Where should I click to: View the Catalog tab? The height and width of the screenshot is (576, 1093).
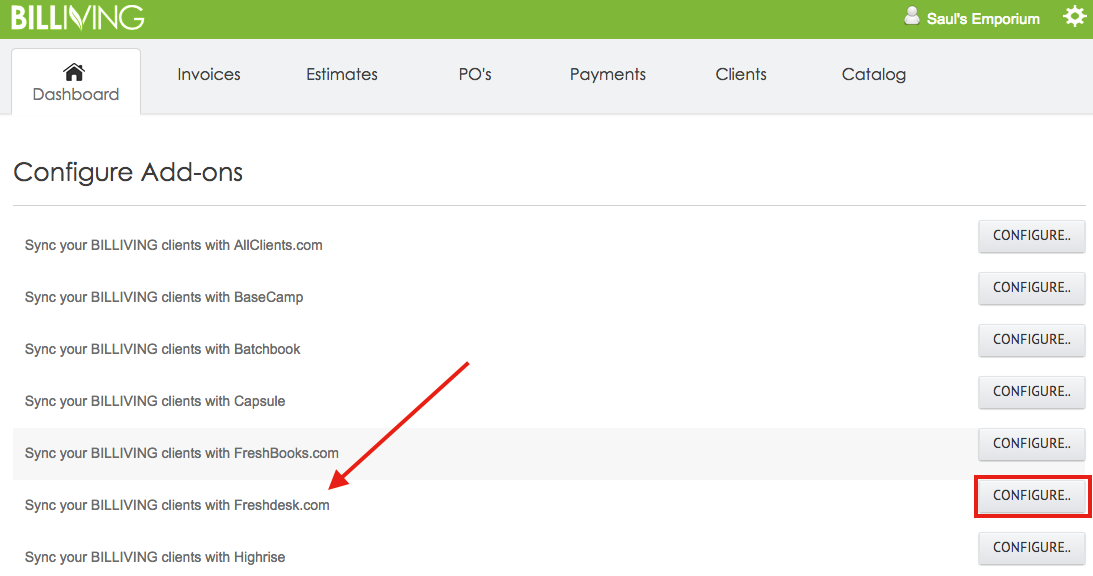(873, 75)
